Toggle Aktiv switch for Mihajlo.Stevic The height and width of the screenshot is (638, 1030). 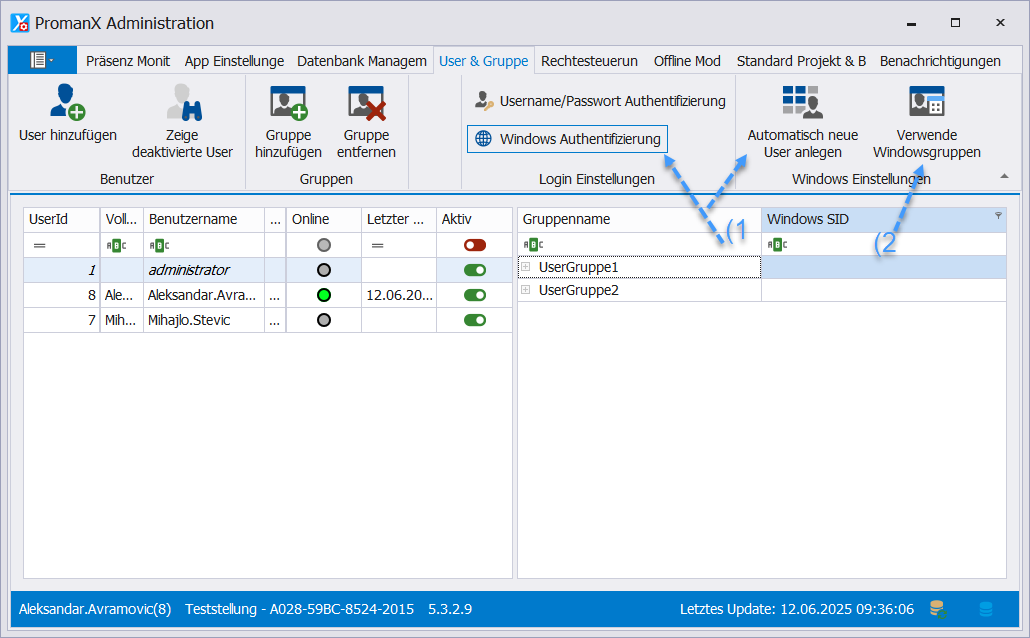point(475,320)
